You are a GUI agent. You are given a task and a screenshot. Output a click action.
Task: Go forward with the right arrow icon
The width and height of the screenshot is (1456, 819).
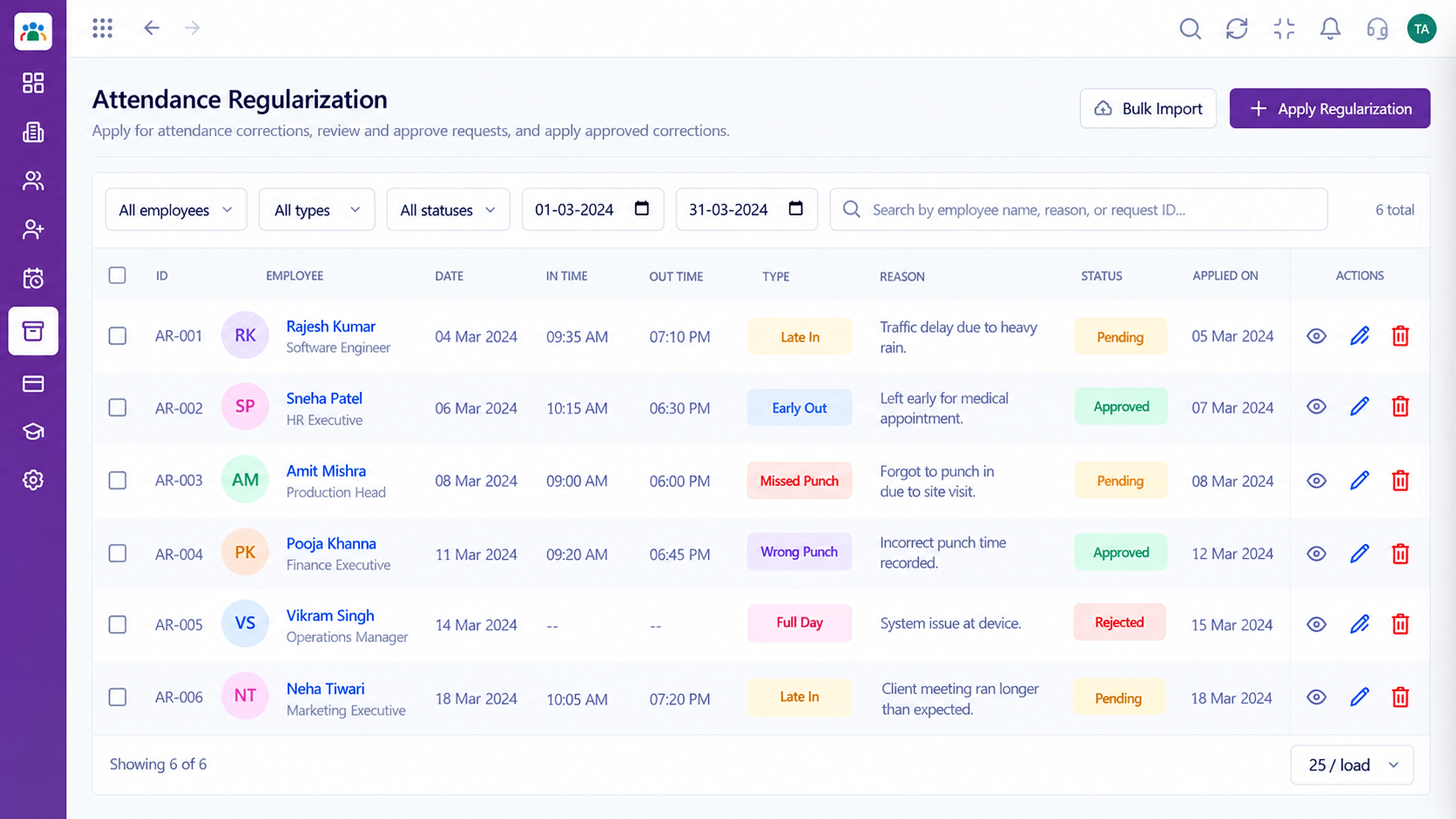pos(192,28)
